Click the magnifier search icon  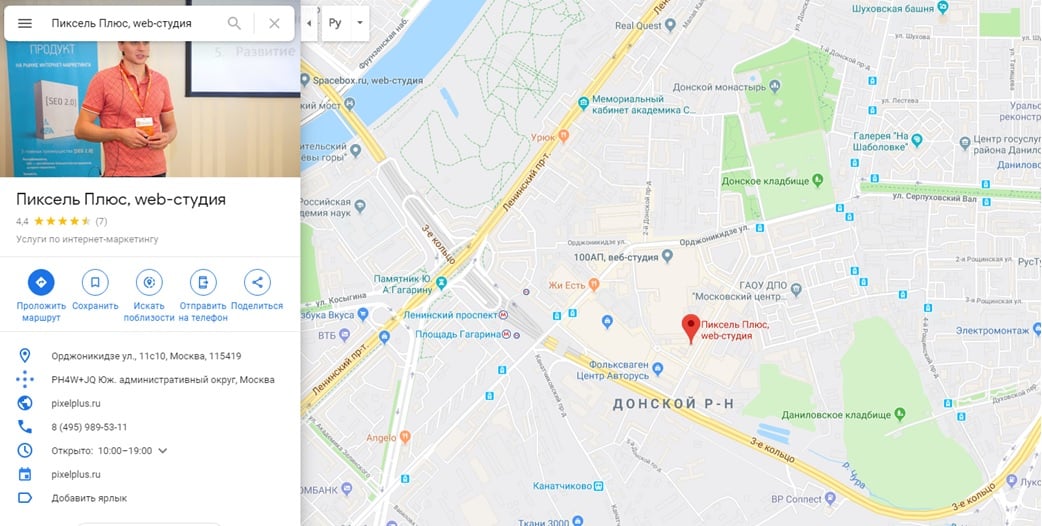[234, 23]
